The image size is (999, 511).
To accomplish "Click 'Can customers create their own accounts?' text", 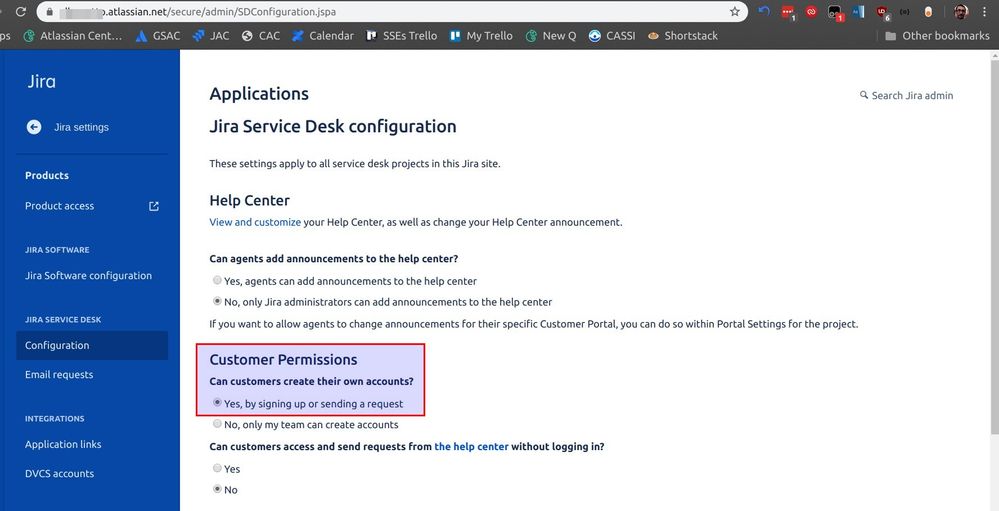I will (x=312, y=381).
